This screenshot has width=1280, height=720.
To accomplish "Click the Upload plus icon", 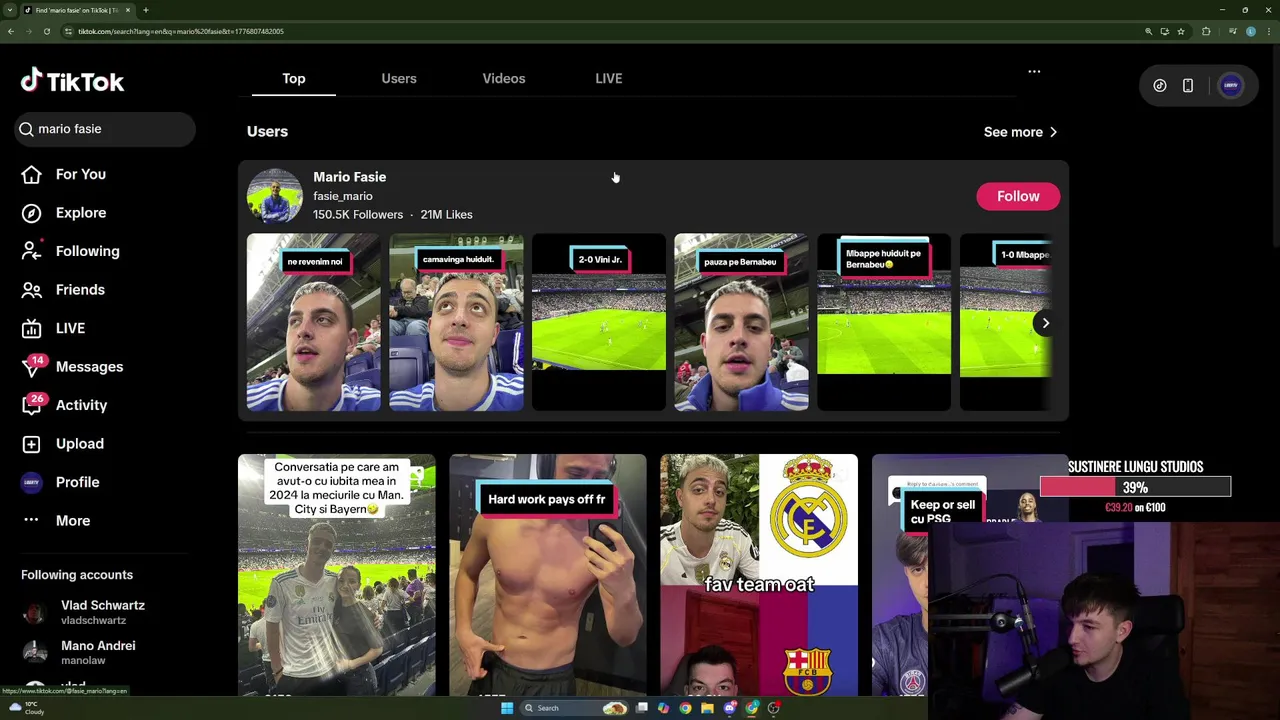I will (x=31, y=444).
